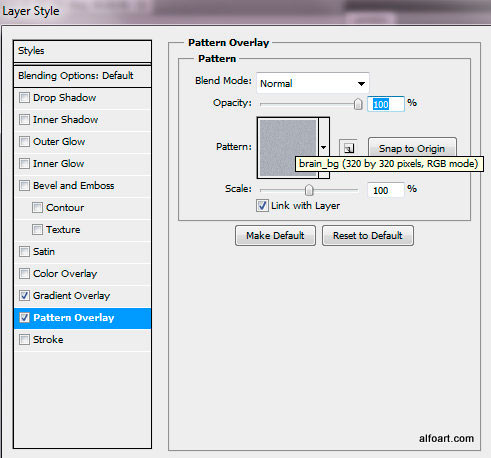Viewport: 491px width, 458px height.
Task: Open the pattern picker dropdown arrow
Action: (x=324, y=147)
